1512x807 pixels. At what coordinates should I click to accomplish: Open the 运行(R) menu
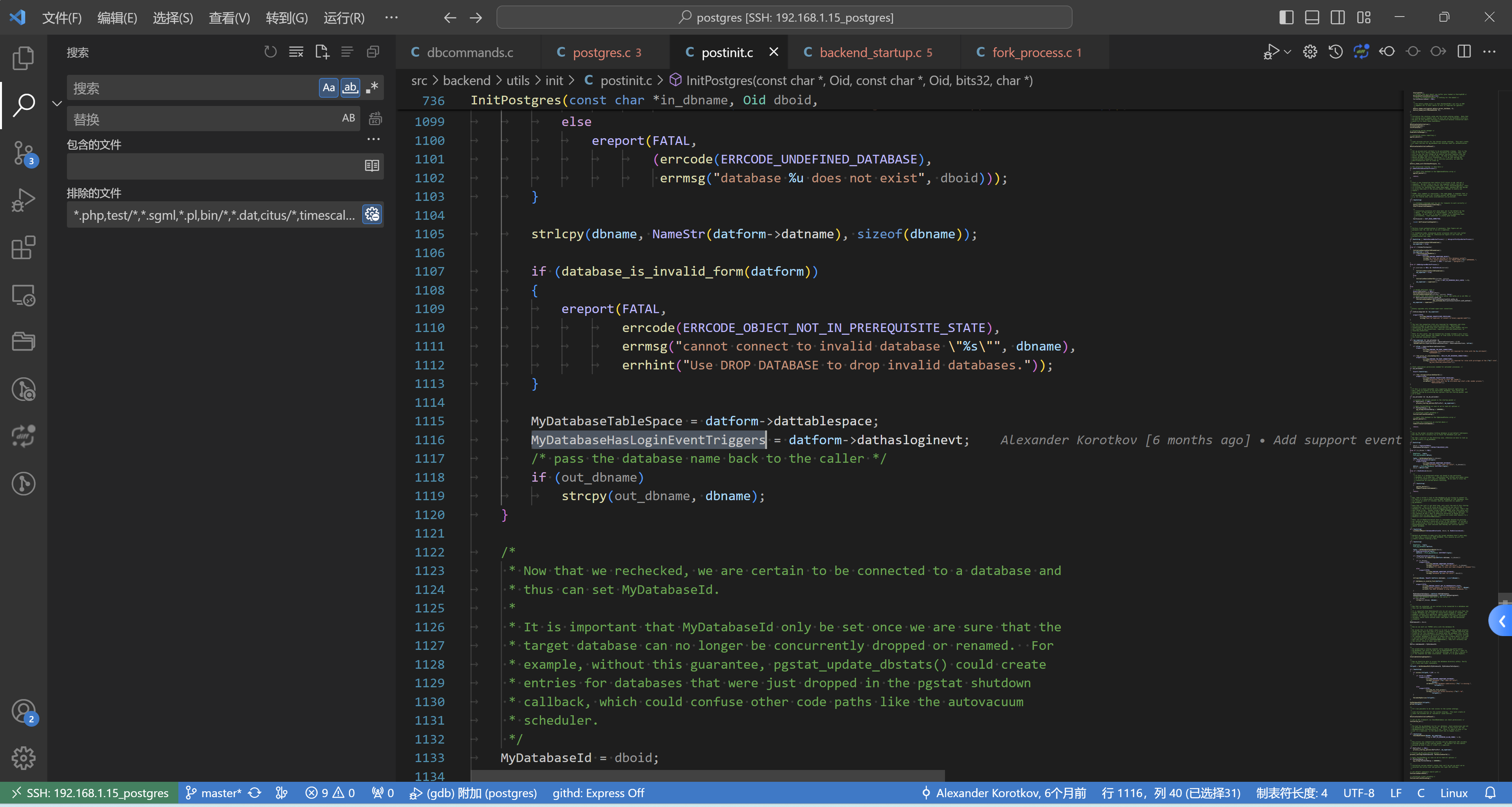pos(344,18)
